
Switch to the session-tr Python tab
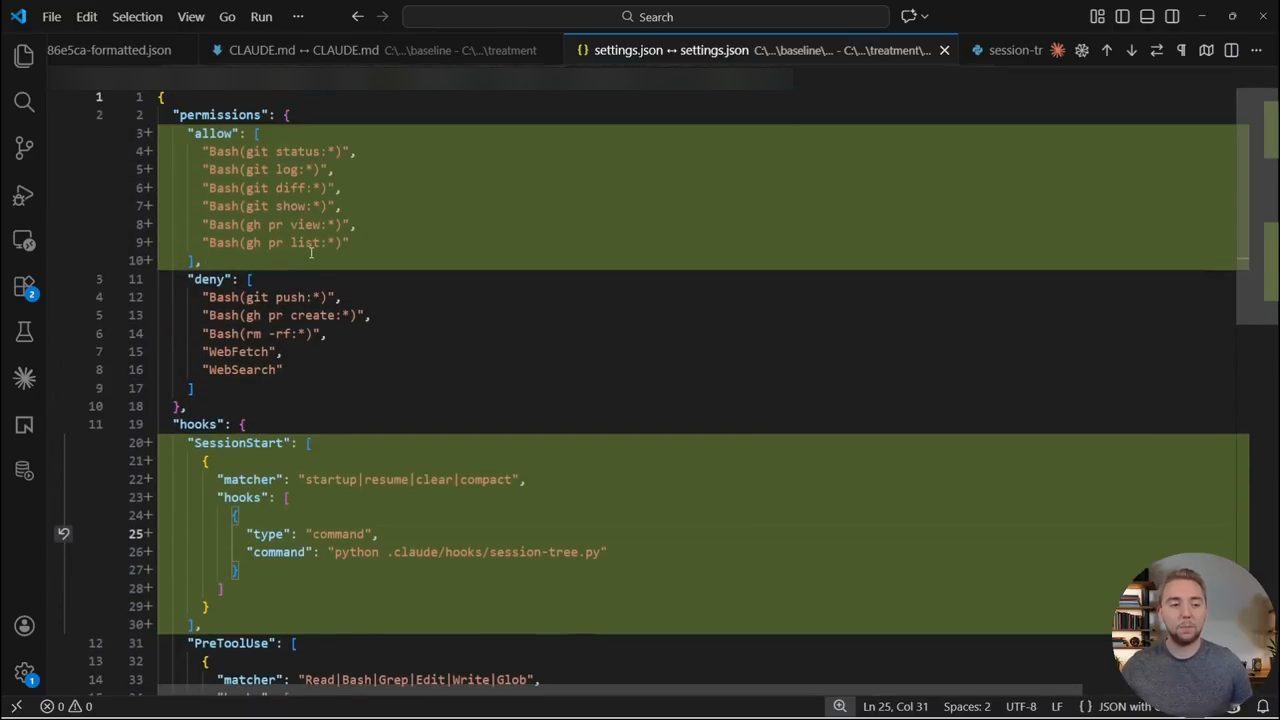[1006, 50]
